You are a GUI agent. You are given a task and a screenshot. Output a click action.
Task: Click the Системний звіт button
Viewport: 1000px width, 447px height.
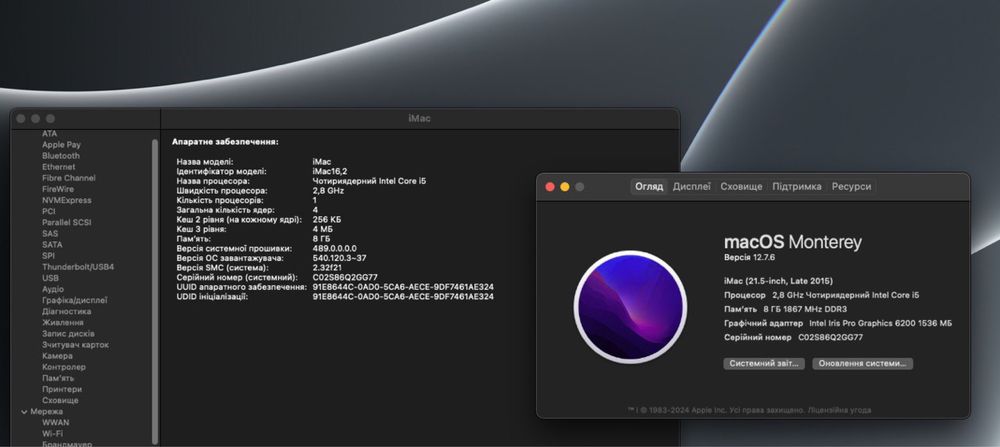763,363
